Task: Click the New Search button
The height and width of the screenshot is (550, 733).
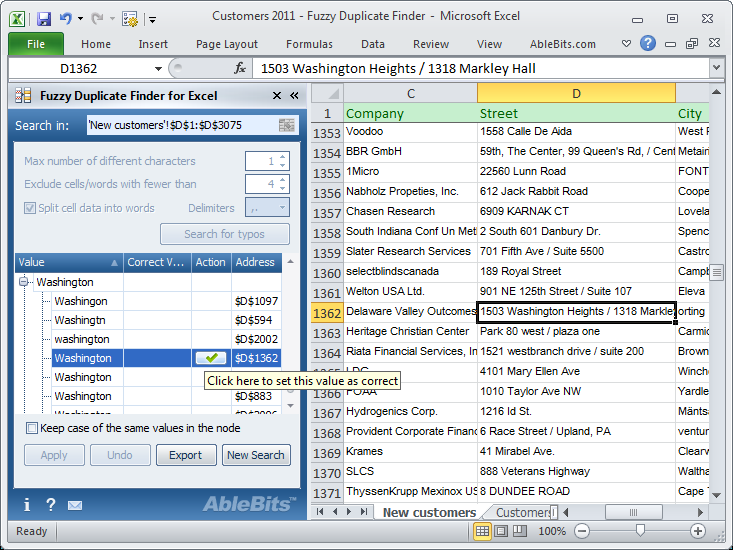Action: tap(256, 455)
